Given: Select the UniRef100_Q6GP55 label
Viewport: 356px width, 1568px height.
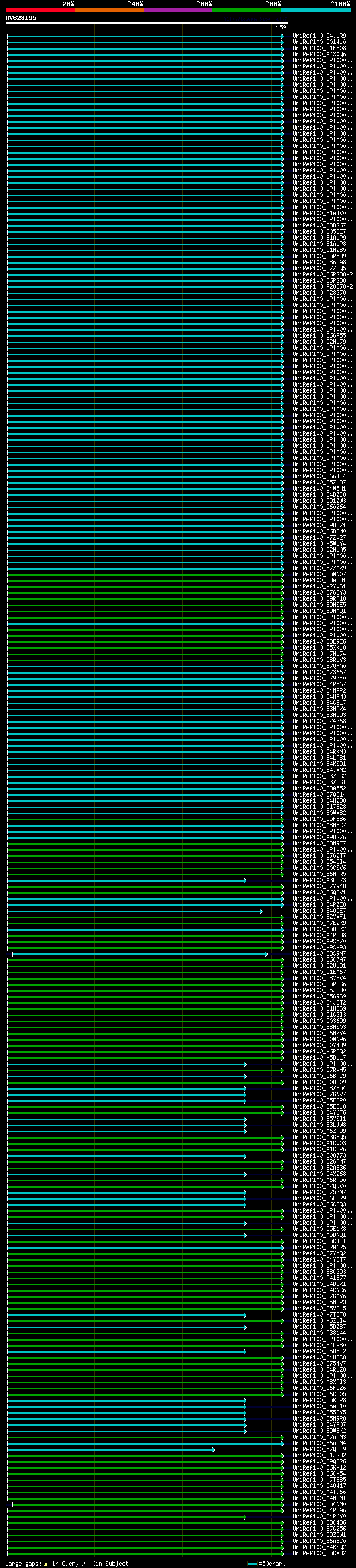Looking at the screenshot, I should point(319,336).
